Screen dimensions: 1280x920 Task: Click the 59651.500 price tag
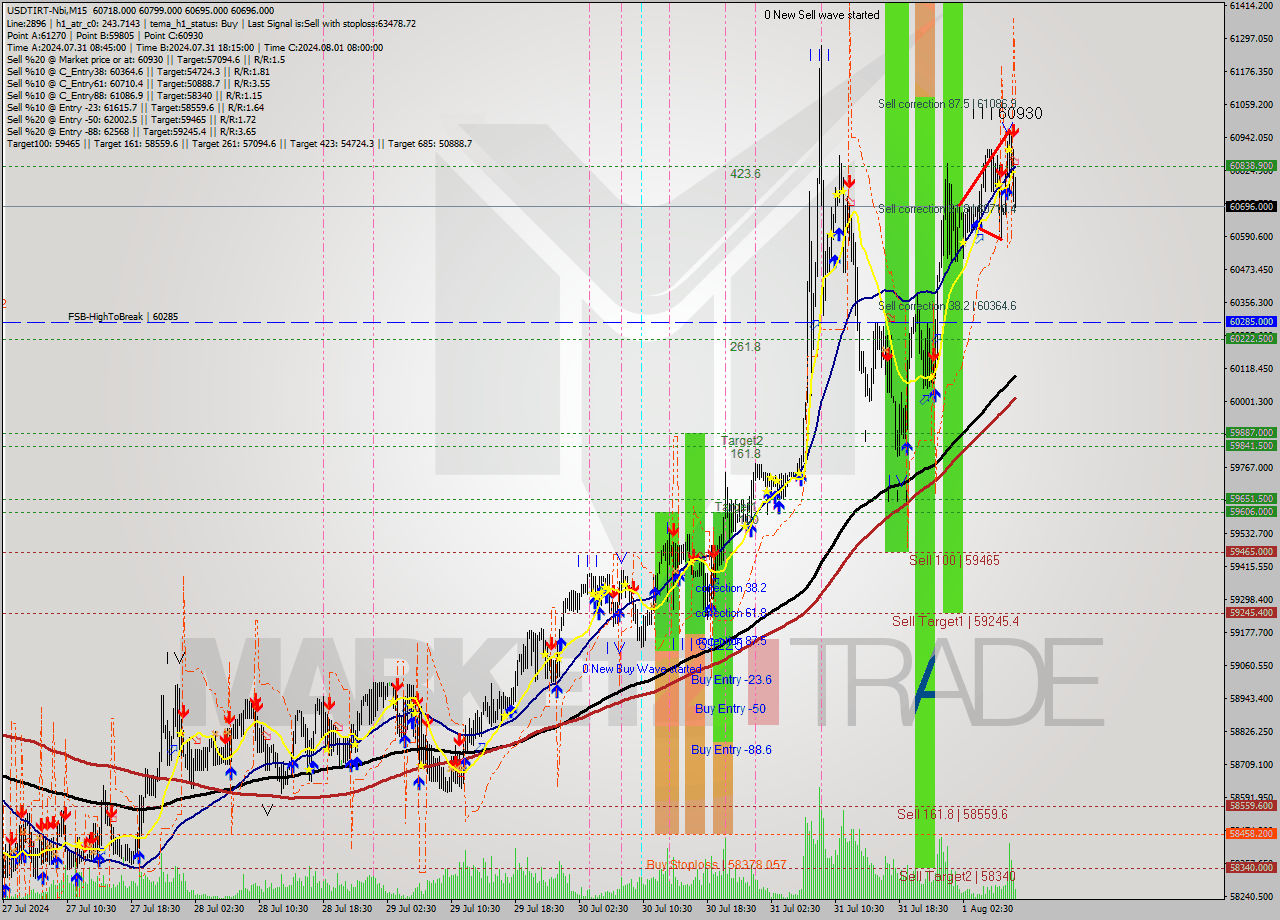pos(1250,499)
